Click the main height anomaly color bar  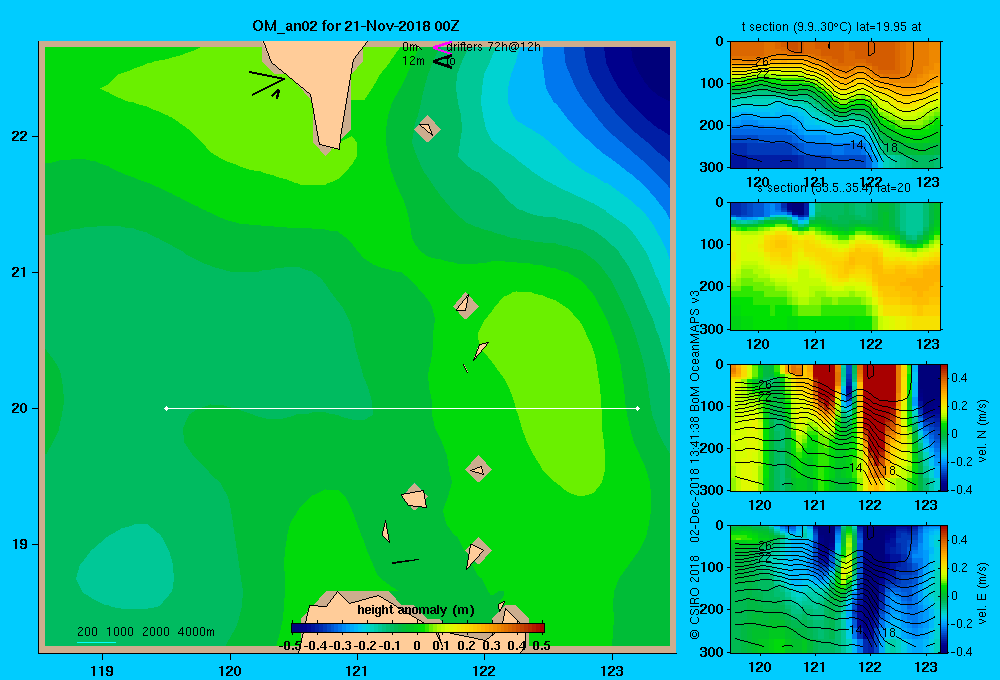418,628
